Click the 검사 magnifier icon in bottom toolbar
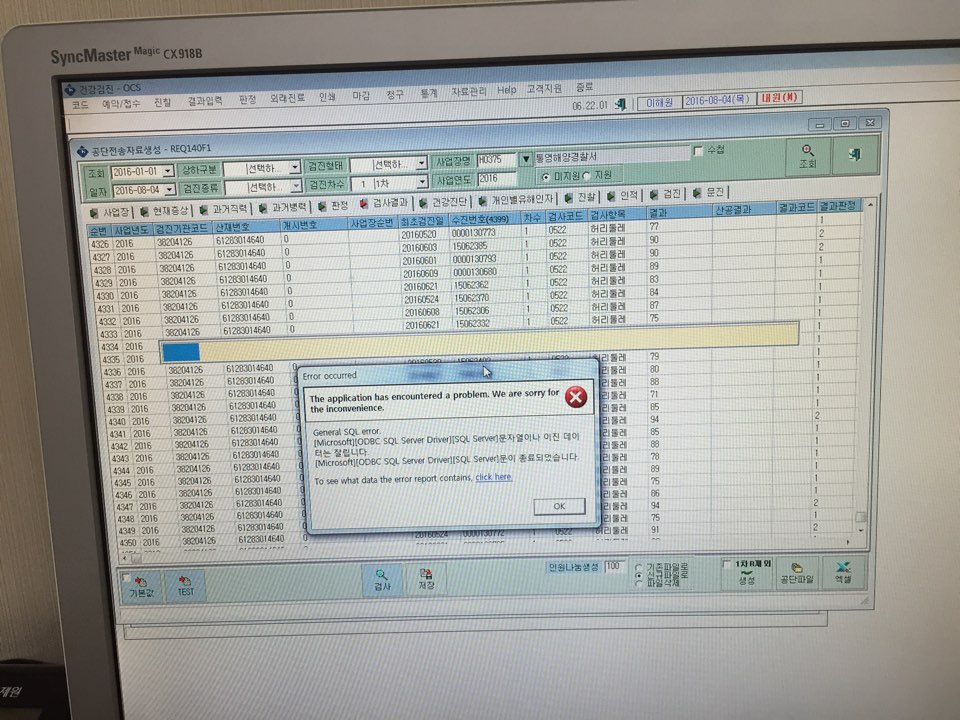 pyautogui.click(x=381, y=575)
